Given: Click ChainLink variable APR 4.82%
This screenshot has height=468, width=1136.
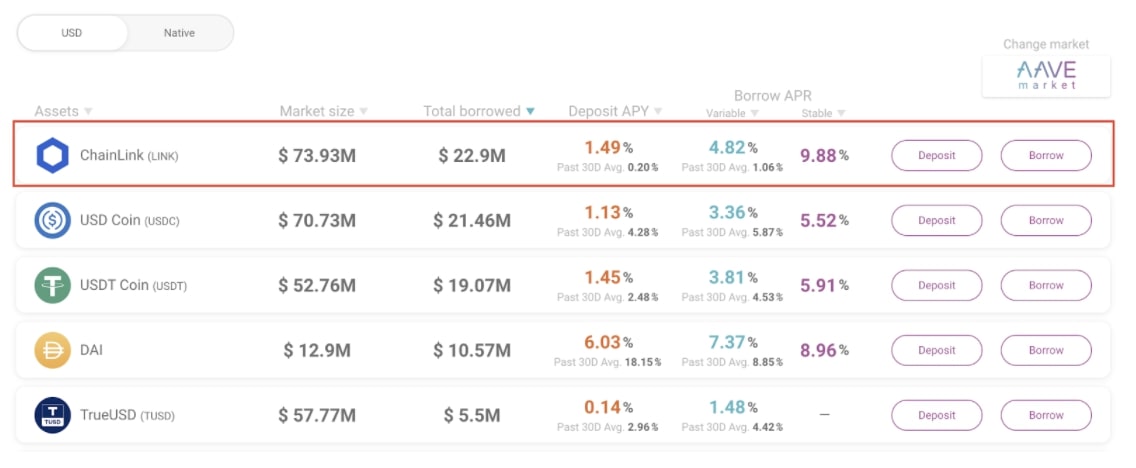Looking at the screenshot, I should pyautogui.click(x=733, y=148).
